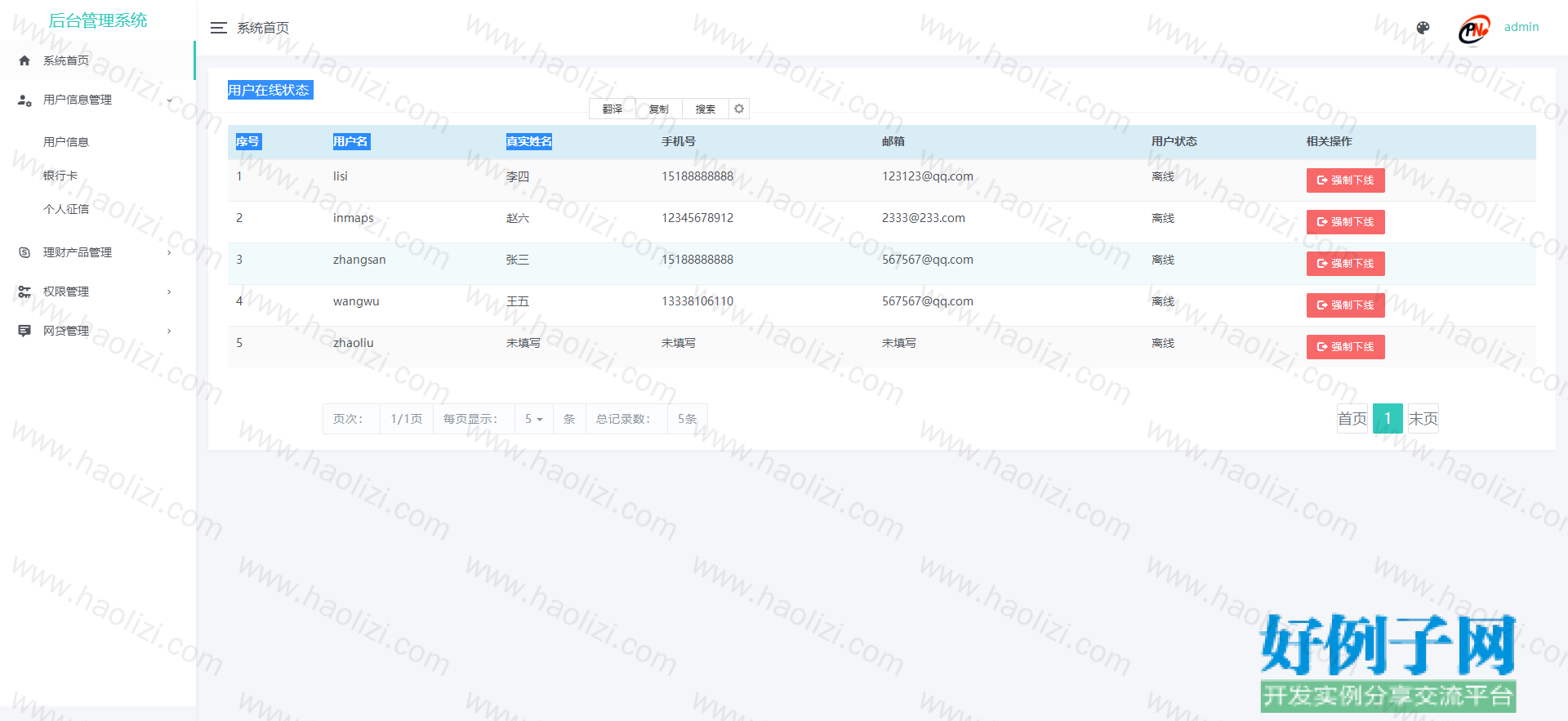
Task: Click the 真实姓名 column header
Action: pos(529,141)
